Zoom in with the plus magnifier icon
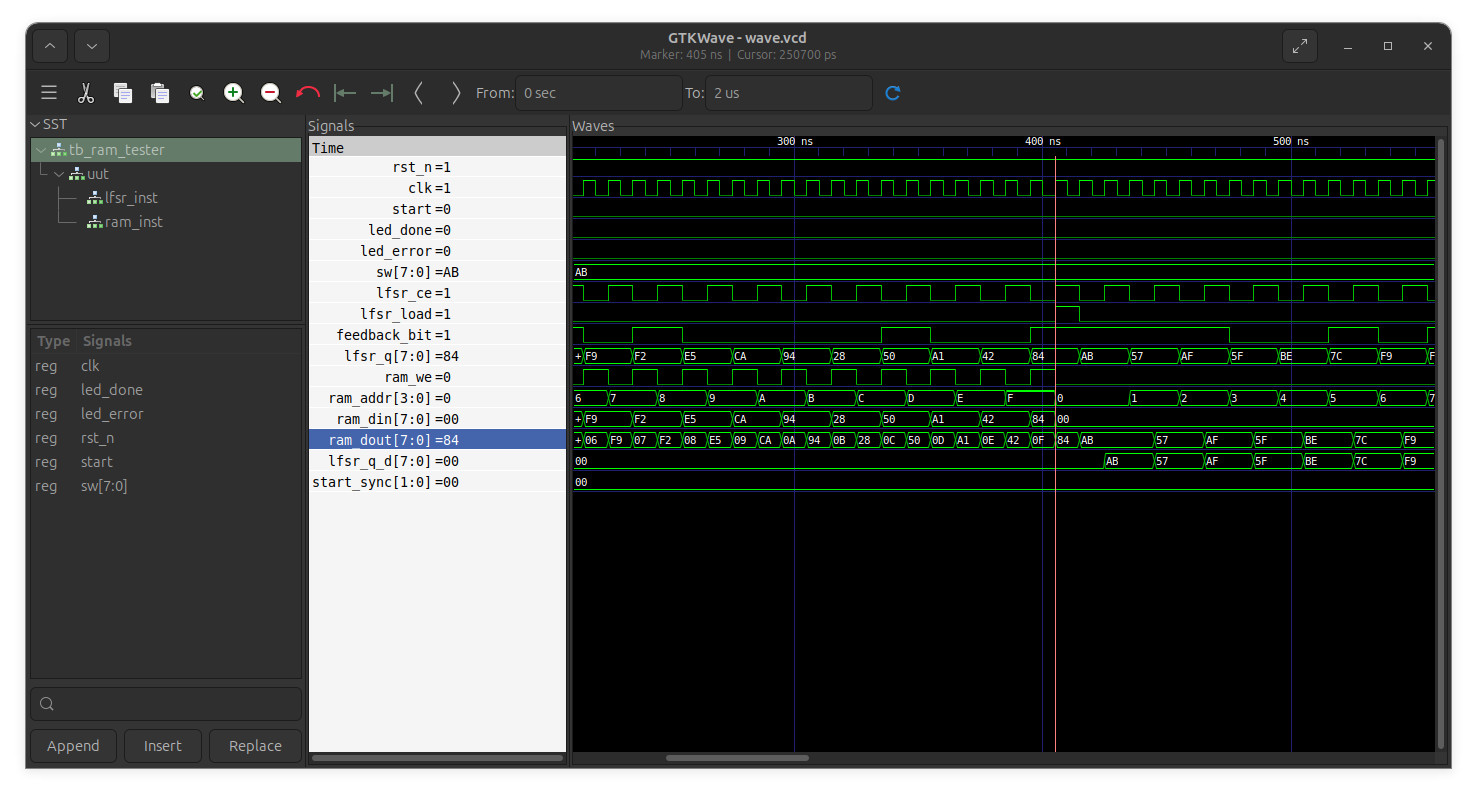Screen dimensions: 1477x797 coord(234,93)
